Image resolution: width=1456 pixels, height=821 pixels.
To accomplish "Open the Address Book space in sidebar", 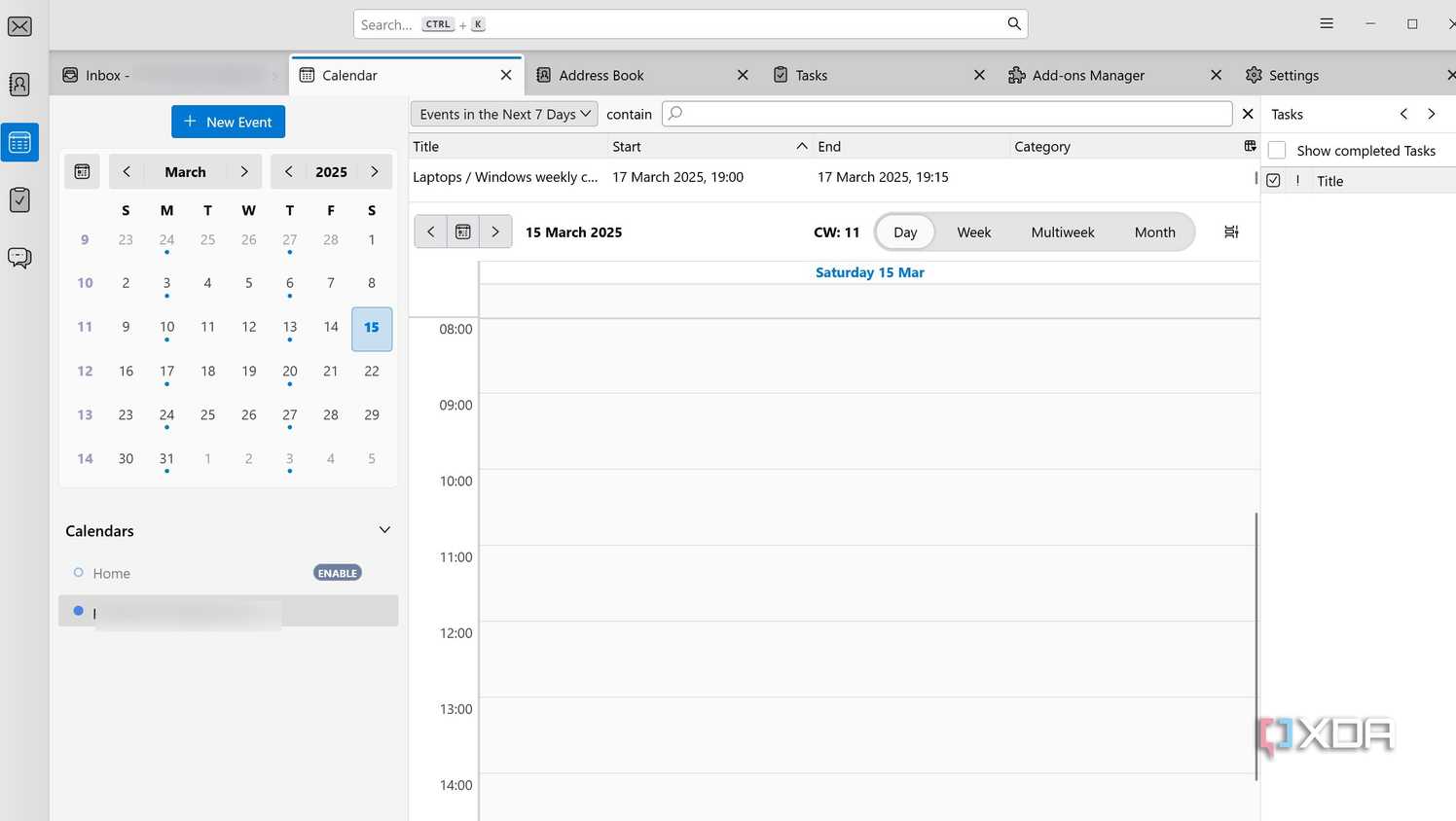I will (x=19, y=85).
